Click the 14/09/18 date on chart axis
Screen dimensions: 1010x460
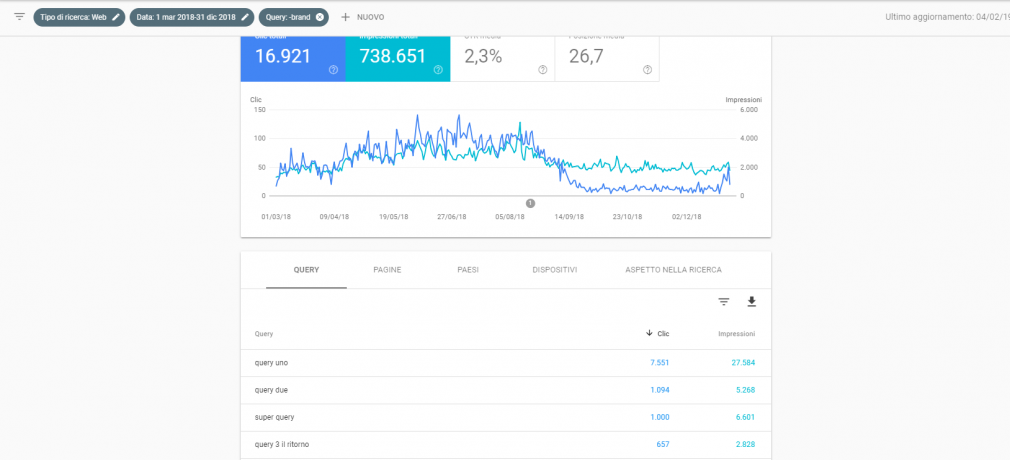click(569, 217)
